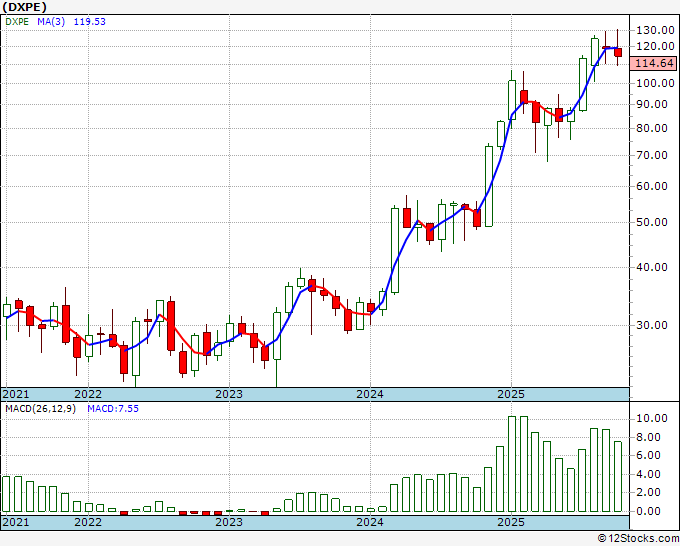Click the 119.53 moving average value
This screenshot has width=680, height=546.
pos(89,22)
